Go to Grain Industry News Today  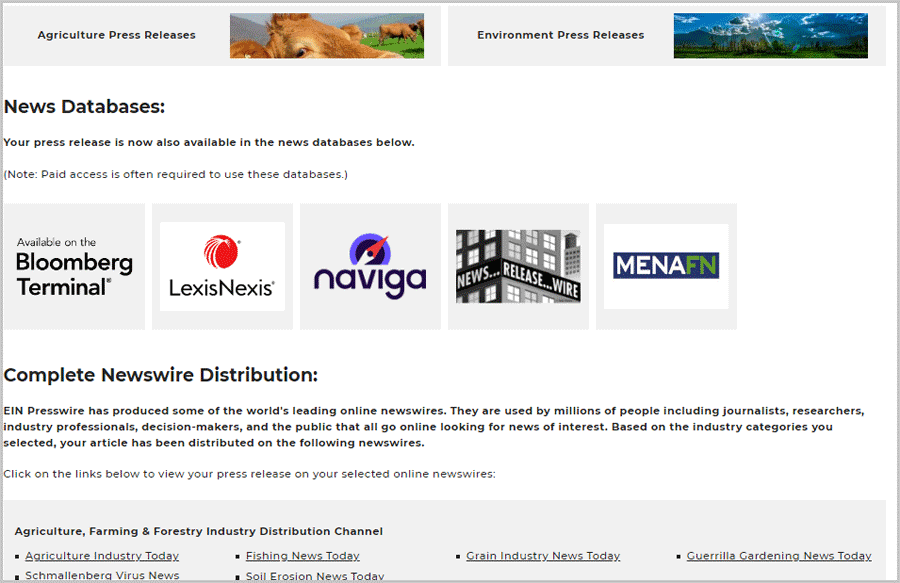[543, 556]
